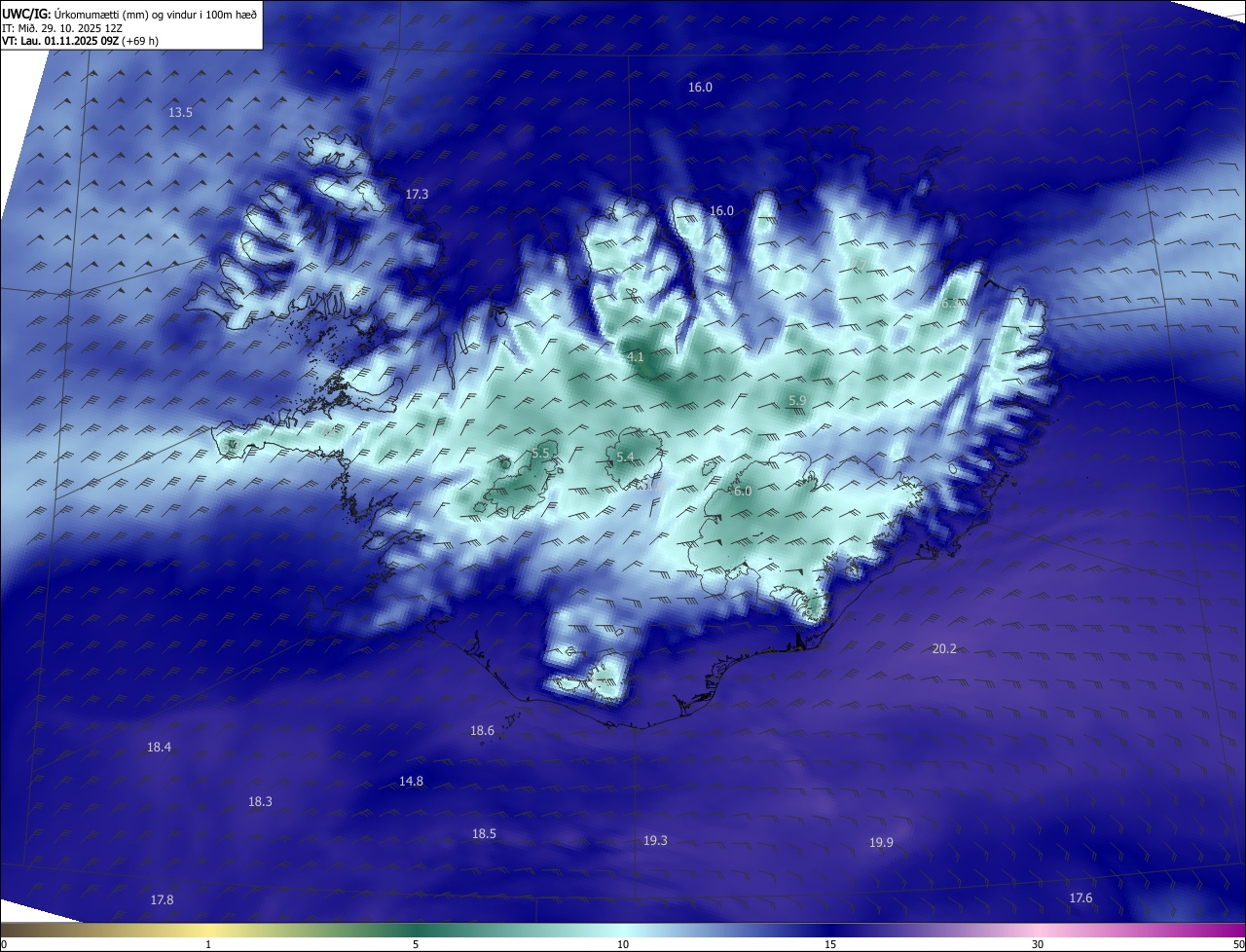
Task: Click the 5.5 value label
Action: tap(541, 453)
